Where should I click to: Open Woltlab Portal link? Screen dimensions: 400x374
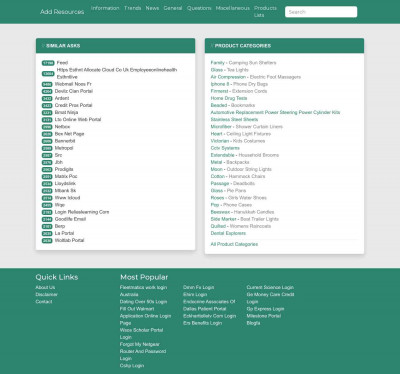(69, 240)
